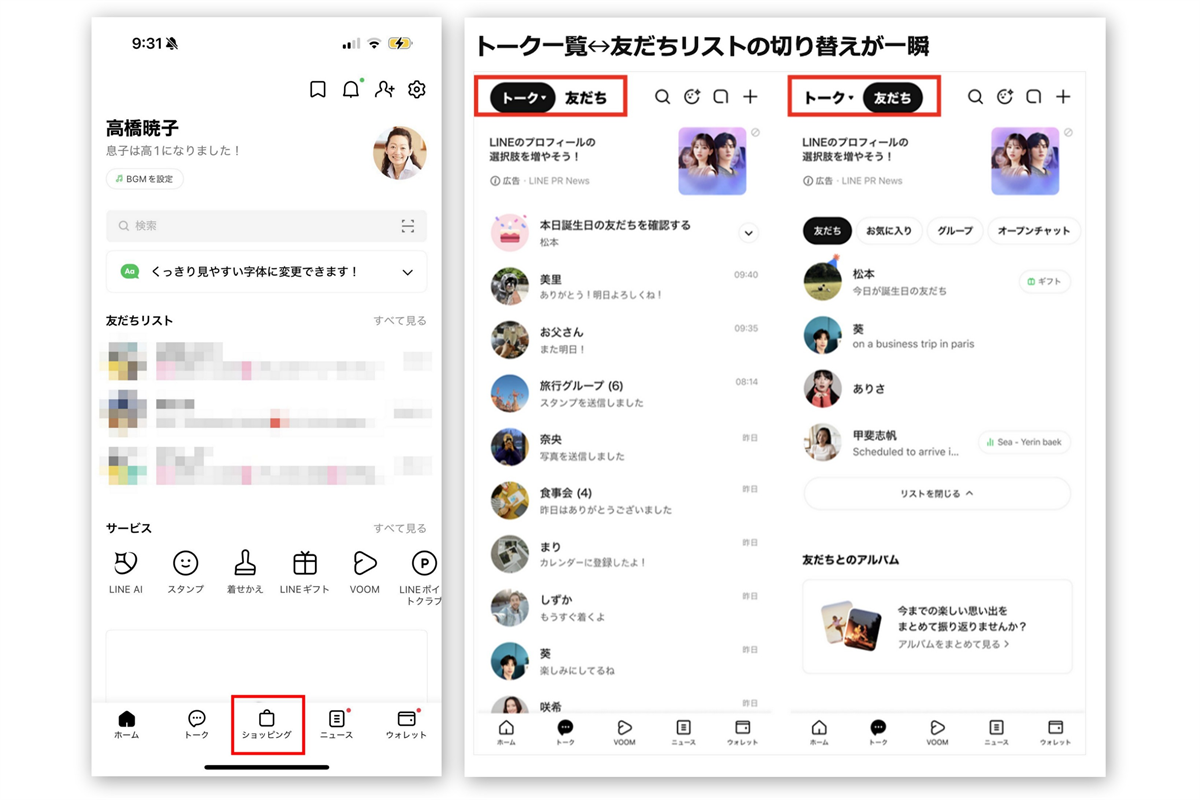Open トーク dropdown in middle screen header

[x=522, y=97]
